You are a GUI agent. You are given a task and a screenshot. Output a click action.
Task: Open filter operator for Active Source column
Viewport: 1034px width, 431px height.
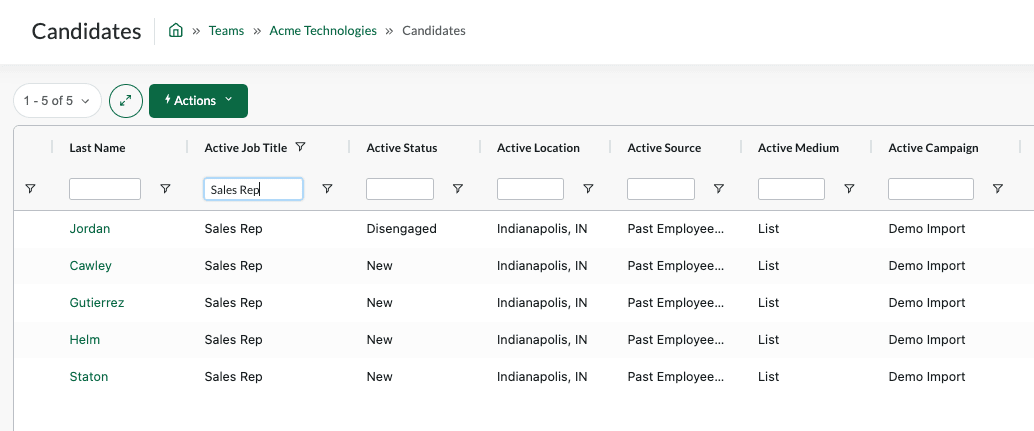coord(719,189)
